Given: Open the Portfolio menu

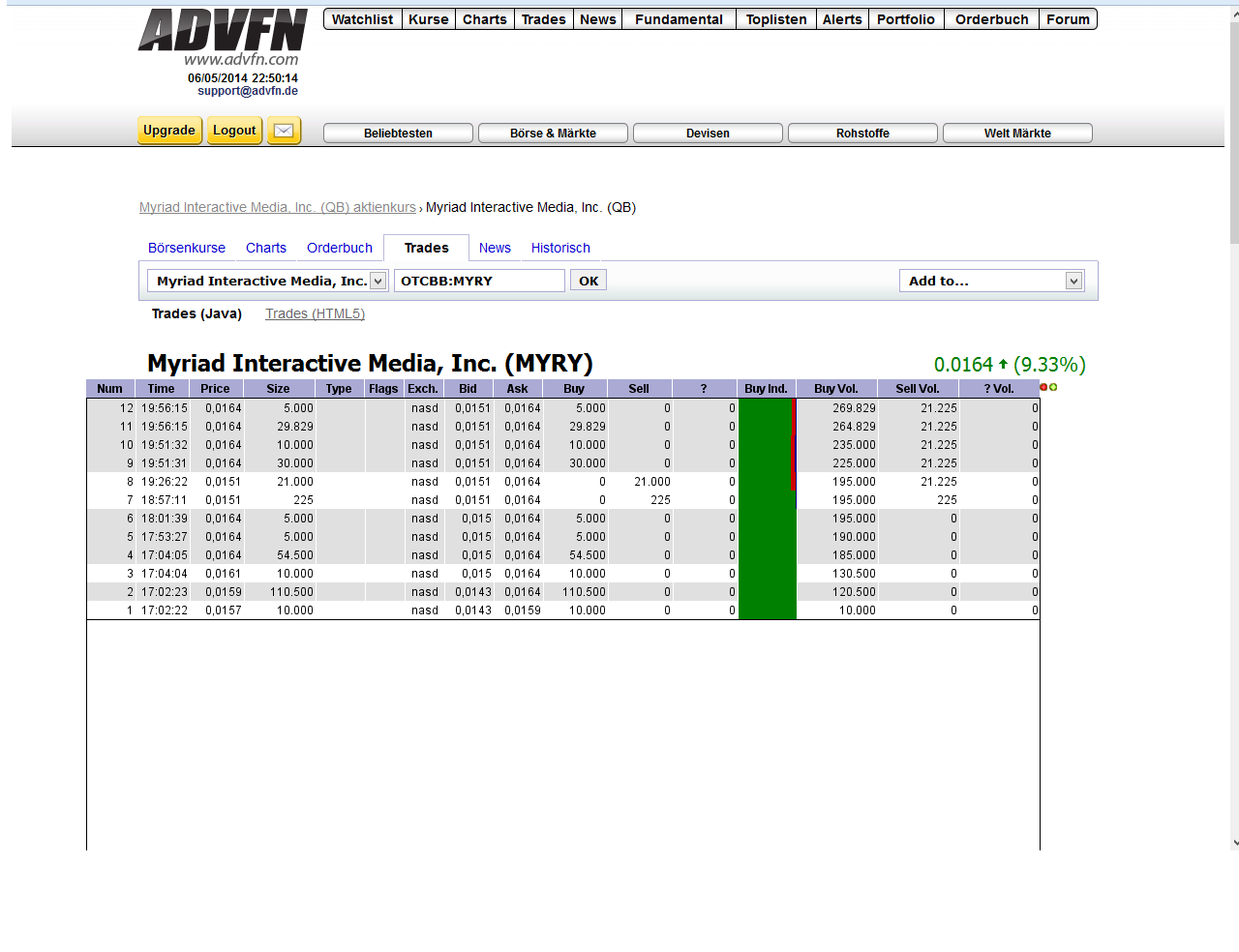Looking at the screenshot, I should (906, 19).
